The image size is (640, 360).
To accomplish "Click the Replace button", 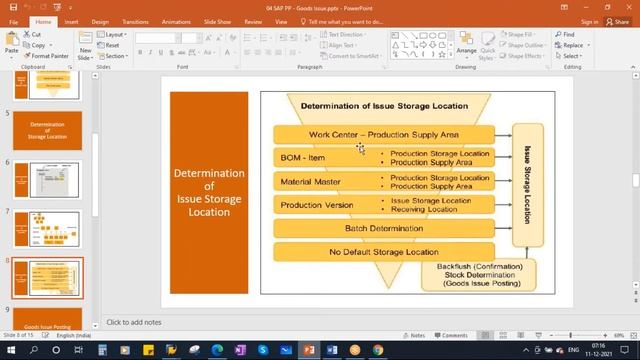I will (569, 45).
